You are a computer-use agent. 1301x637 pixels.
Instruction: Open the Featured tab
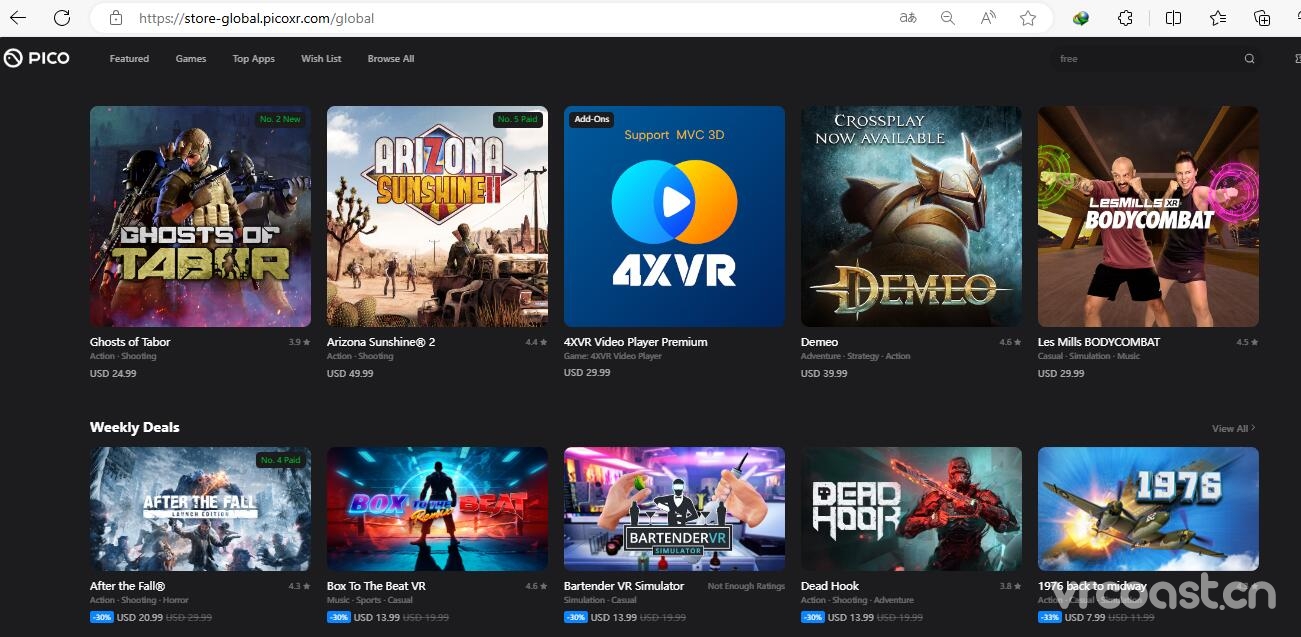click(129, 59)
